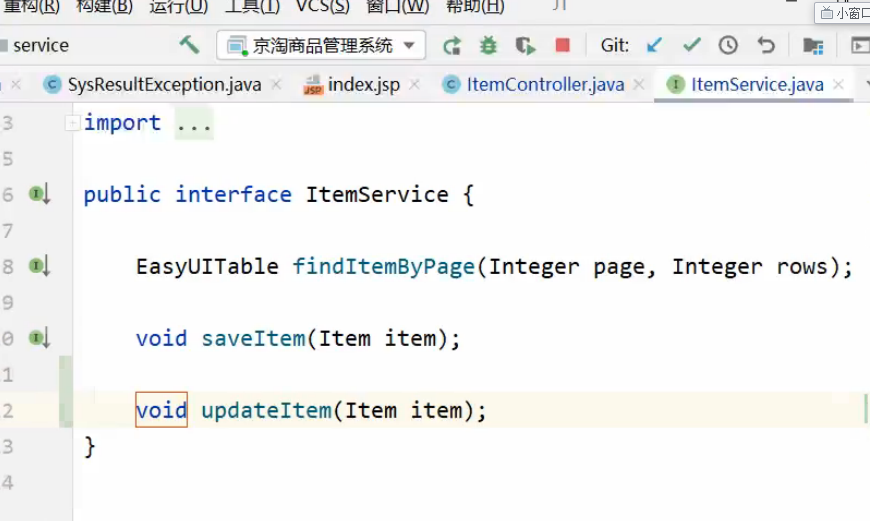870x521 pixels.
Task: Go to implementations of ItemService interface
Action: (40, 194)
